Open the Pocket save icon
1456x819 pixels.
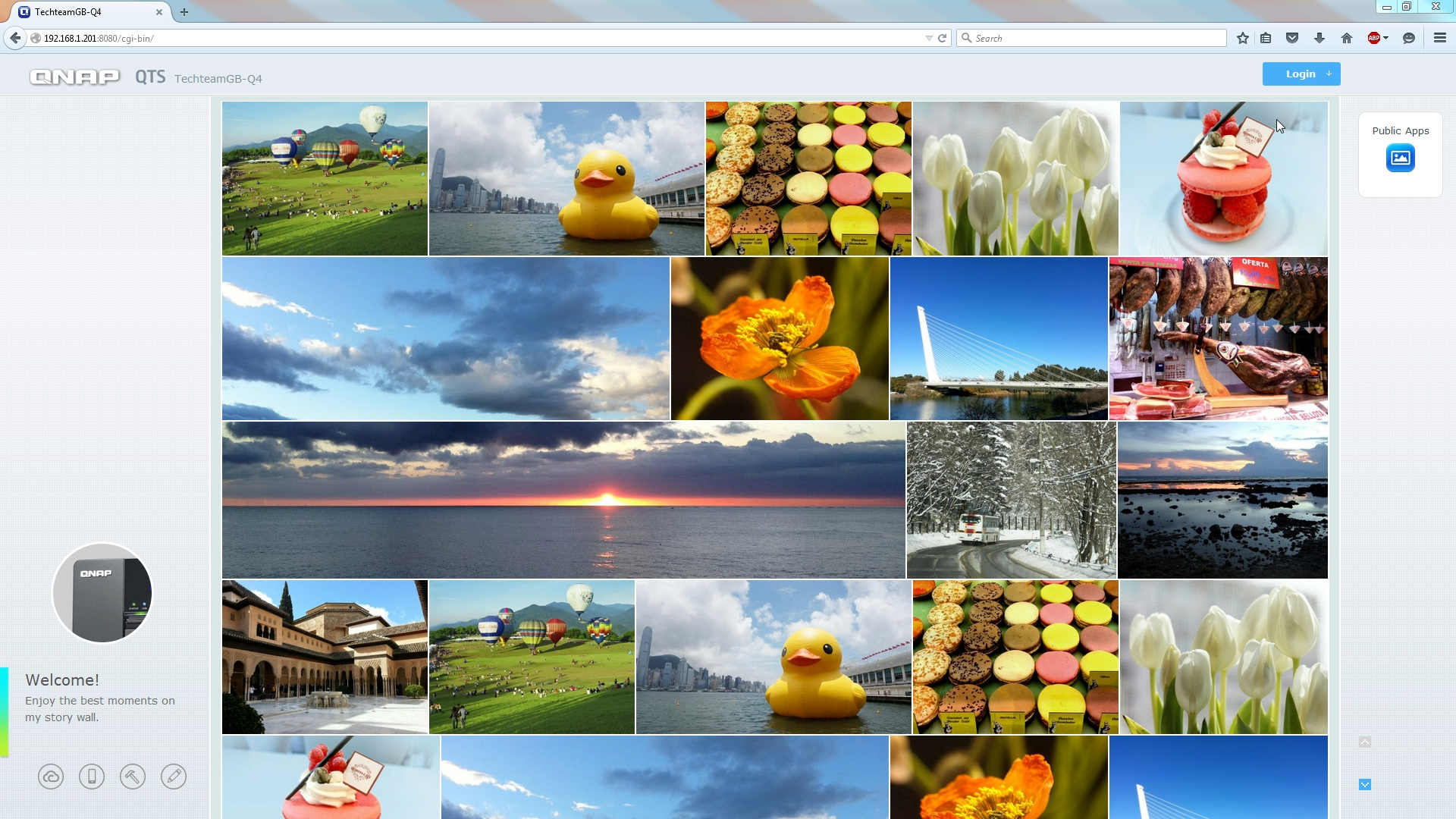pyautogui.click(x=1292, y=38)
